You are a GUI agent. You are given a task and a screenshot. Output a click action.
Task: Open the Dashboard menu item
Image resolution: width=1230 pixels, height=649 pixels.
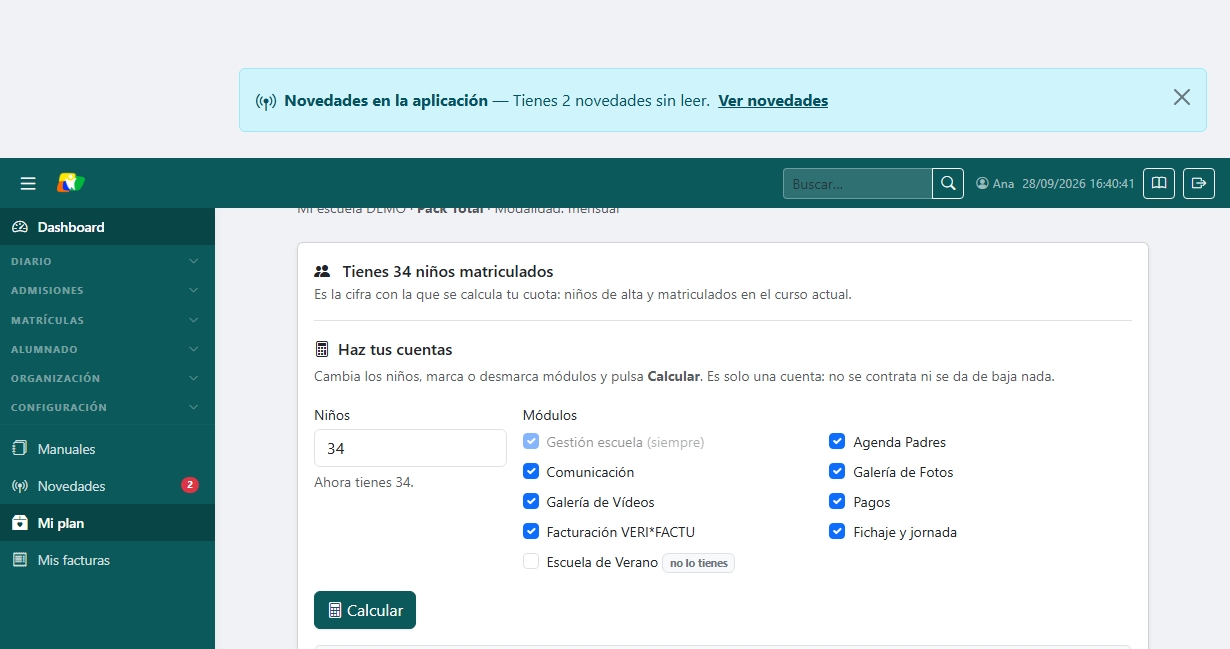coord(107,227)
